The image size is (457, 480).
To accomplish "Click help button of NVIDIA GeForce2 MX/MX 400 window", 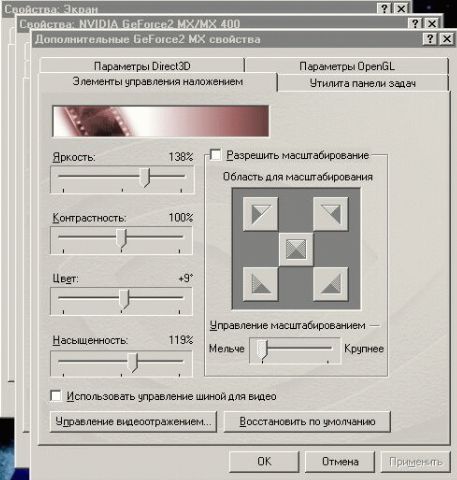I will coord(415,23).
